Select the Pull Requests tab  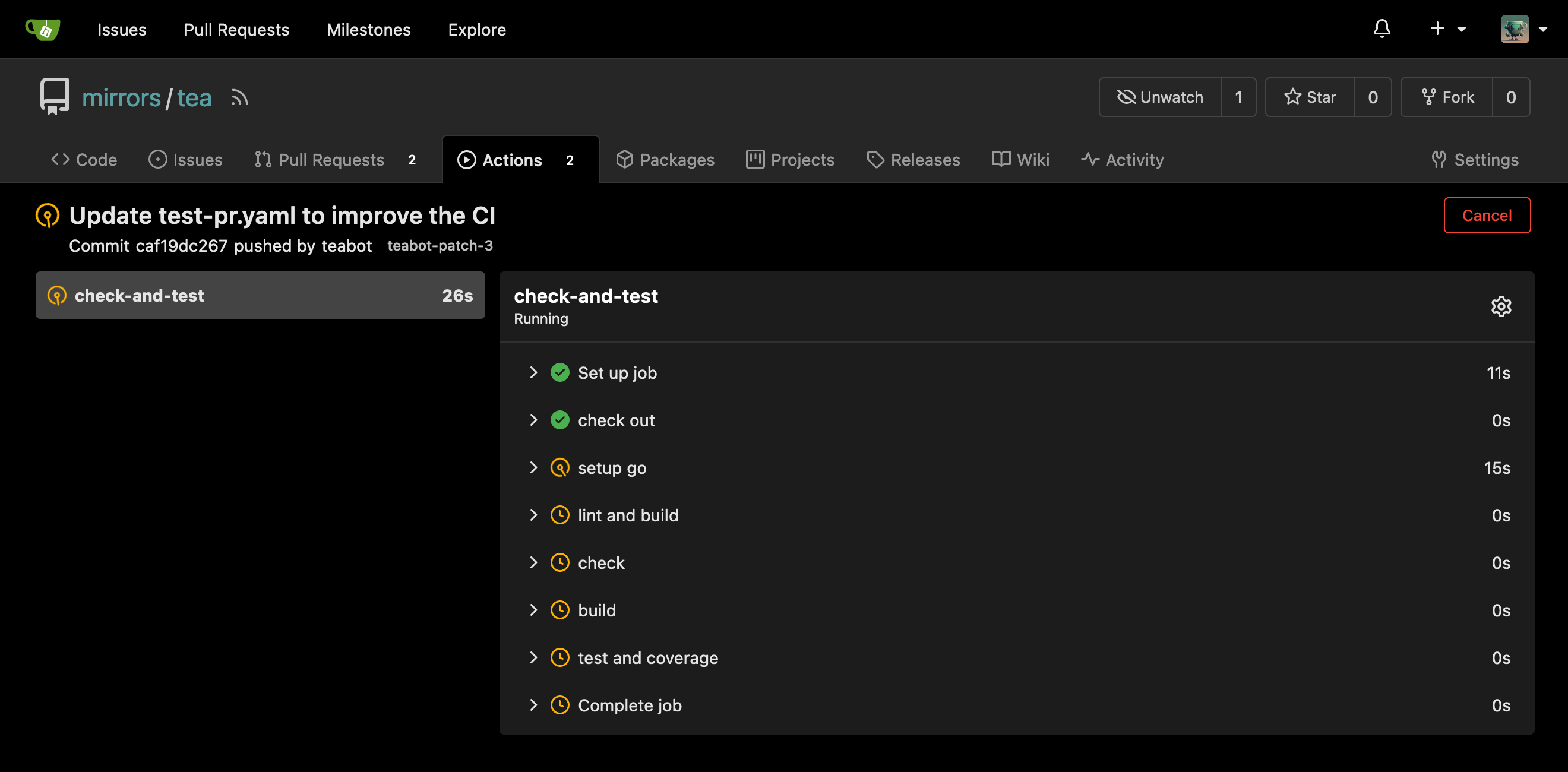(x=319, y=159)
